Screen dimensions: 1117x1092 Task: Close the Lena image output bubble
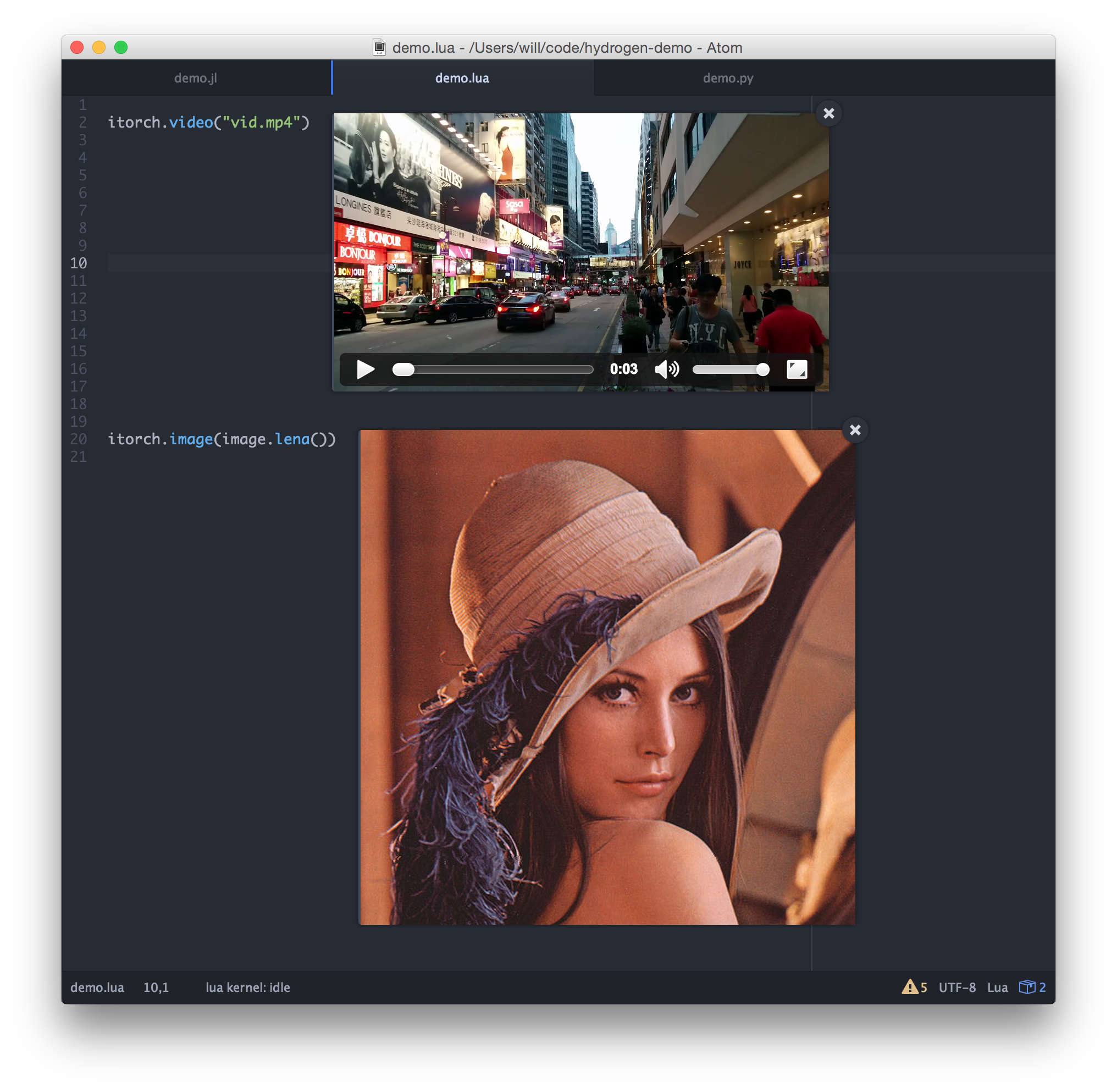pos(855,430)
